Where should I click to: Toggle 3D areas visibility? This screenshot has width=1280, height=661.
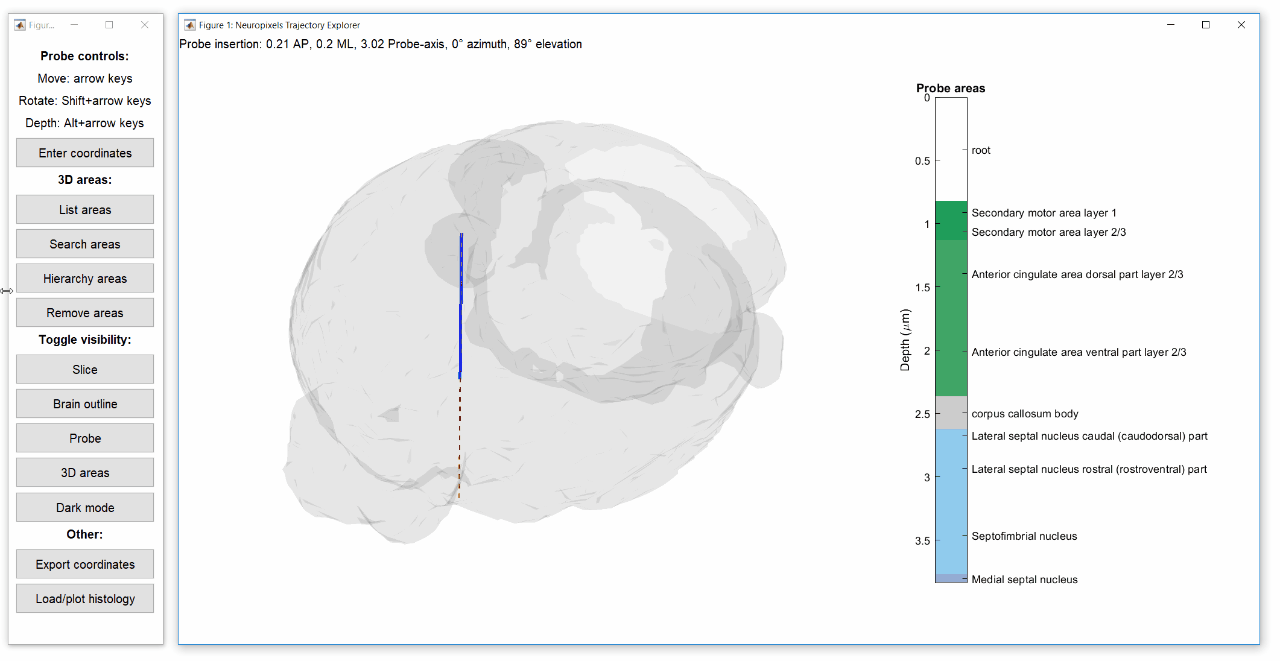coord(84,472)
